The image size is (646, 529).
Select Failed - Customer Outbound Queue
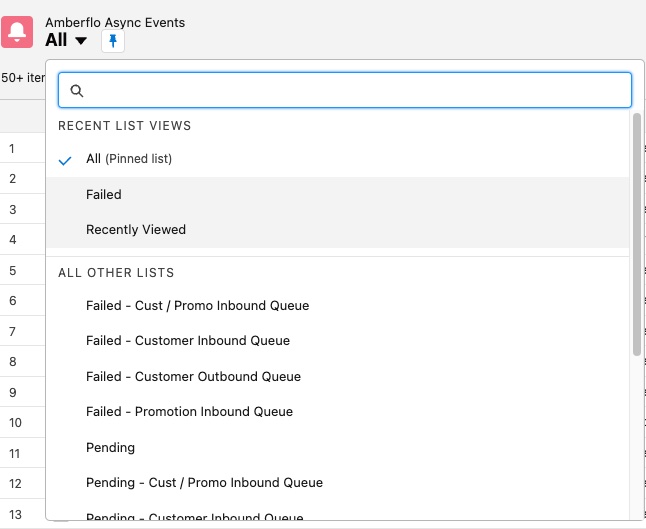pos(193,376)
